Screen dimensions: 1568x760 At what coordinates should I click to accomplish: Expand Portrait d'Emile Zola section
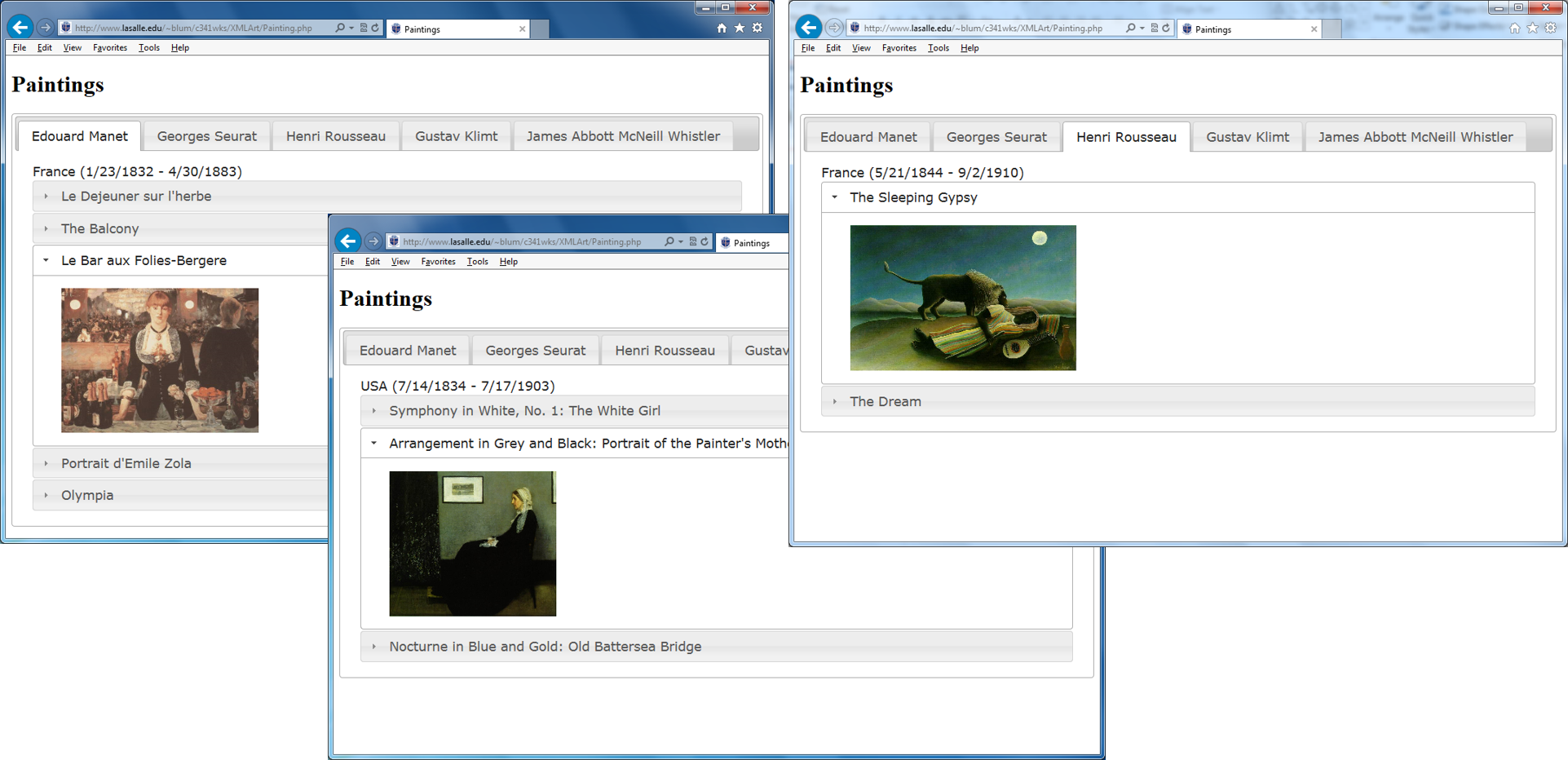181,463
